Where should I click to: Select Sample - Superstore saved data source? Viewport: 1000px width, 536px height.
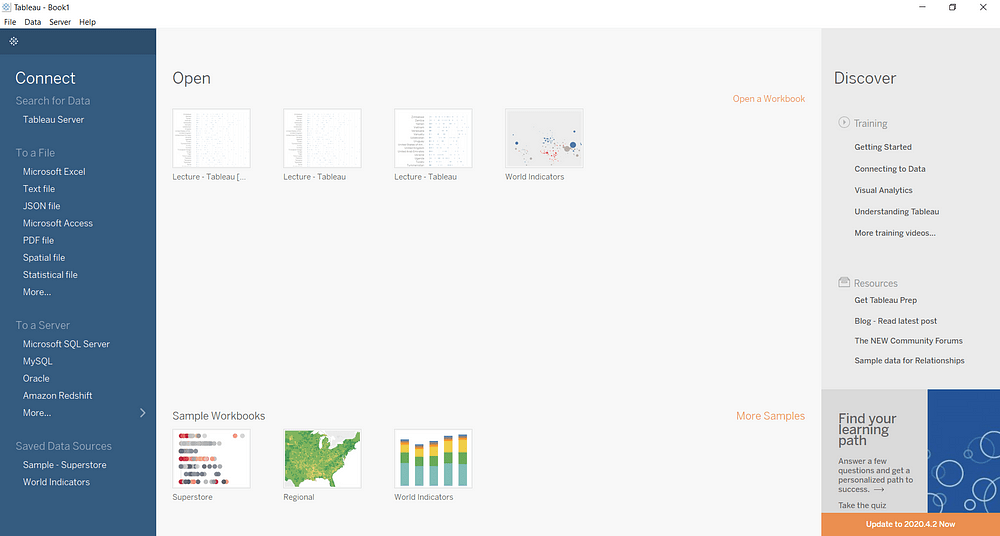click(x=64, y=465)
